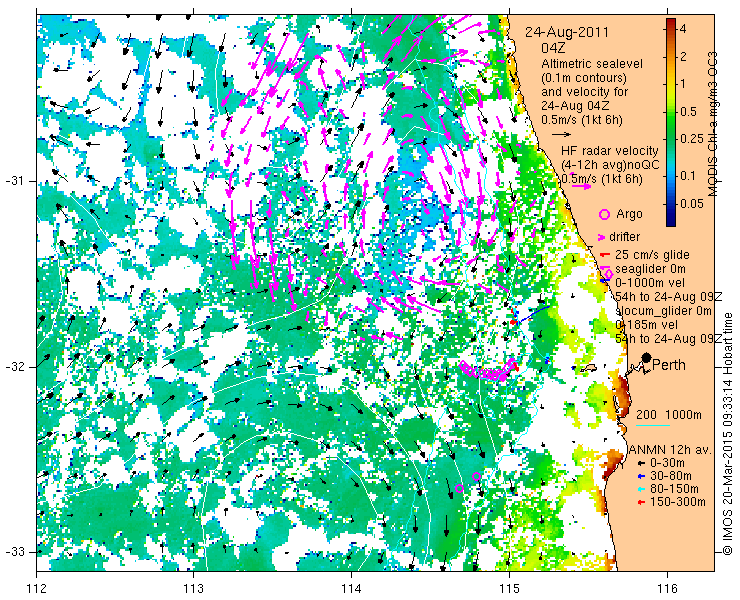Image resolution: width=740 pixels, height=600 pixels.
Task: Click the colorbar tick label '0.05'
Action: coord(691,203)
